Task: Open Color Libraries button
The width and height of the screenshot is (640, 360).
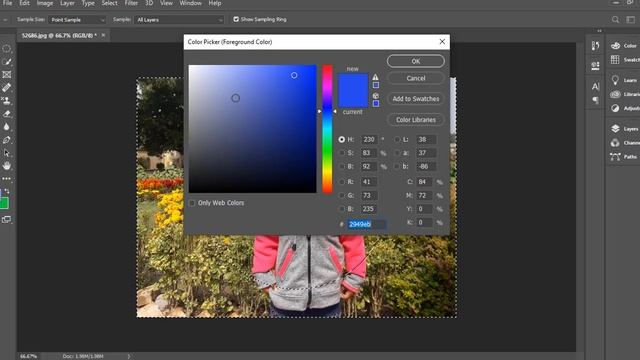Action: coord(416,120)
